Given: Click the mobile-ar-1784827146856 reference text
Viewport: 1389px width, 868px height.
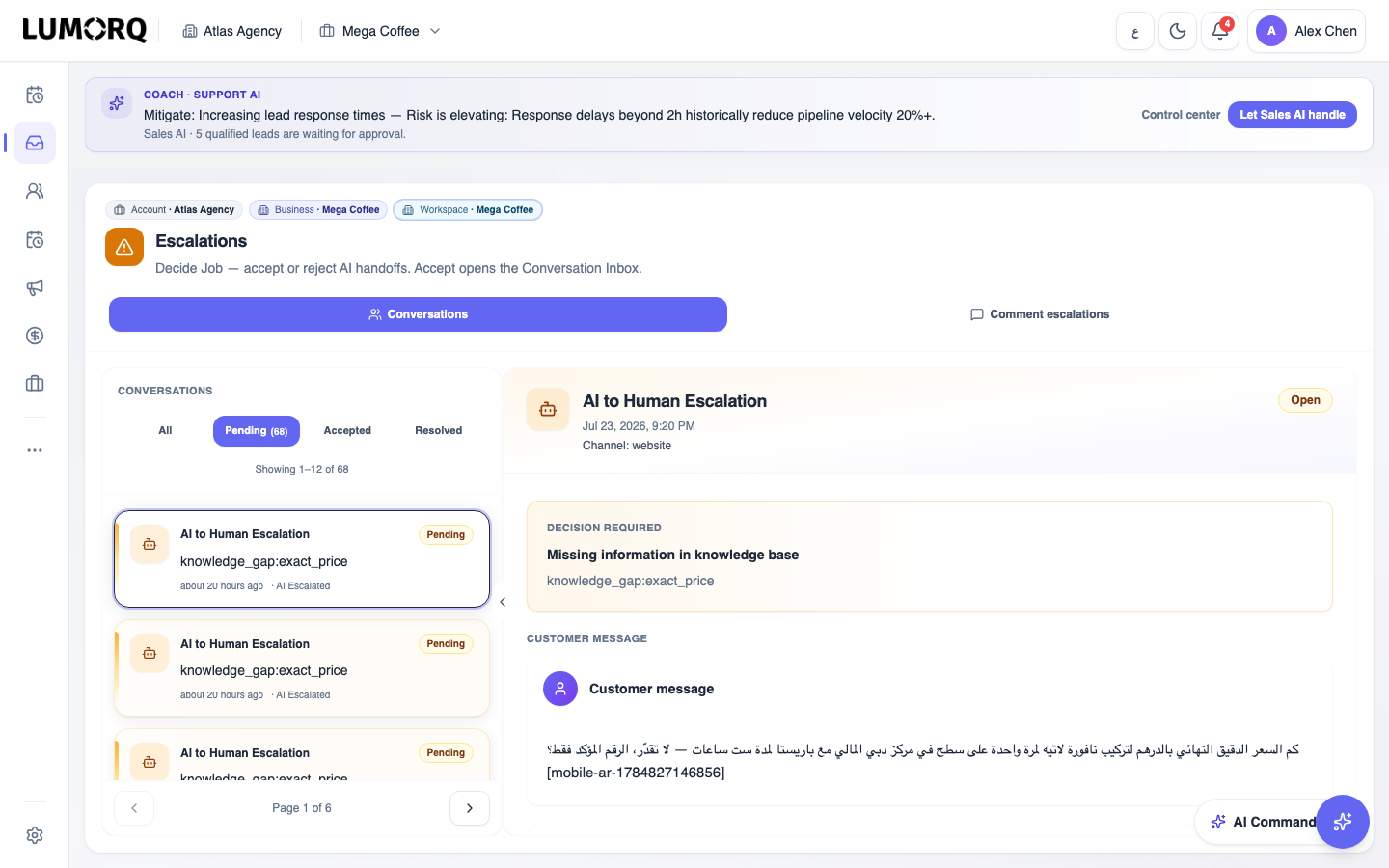Looking at the screenshot, I should click(x=636, y=773).
